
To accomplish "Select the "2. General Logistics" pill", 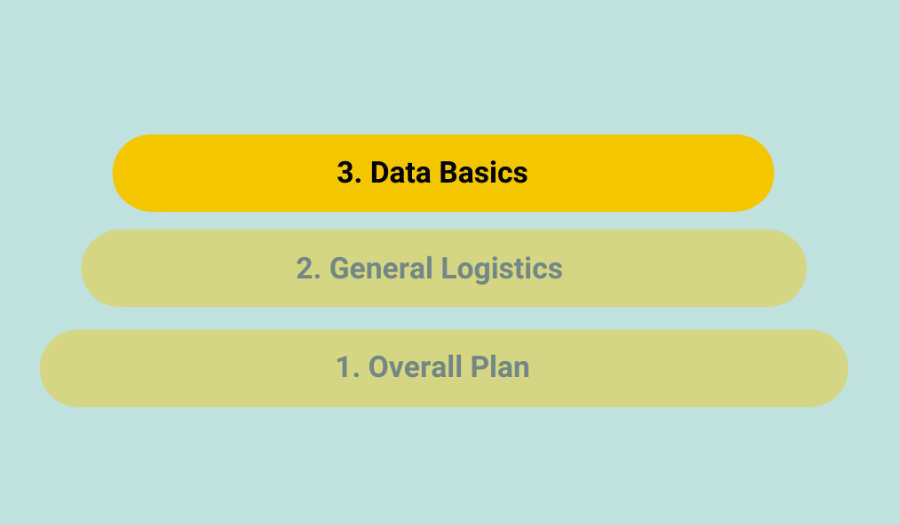I will 443,268.
